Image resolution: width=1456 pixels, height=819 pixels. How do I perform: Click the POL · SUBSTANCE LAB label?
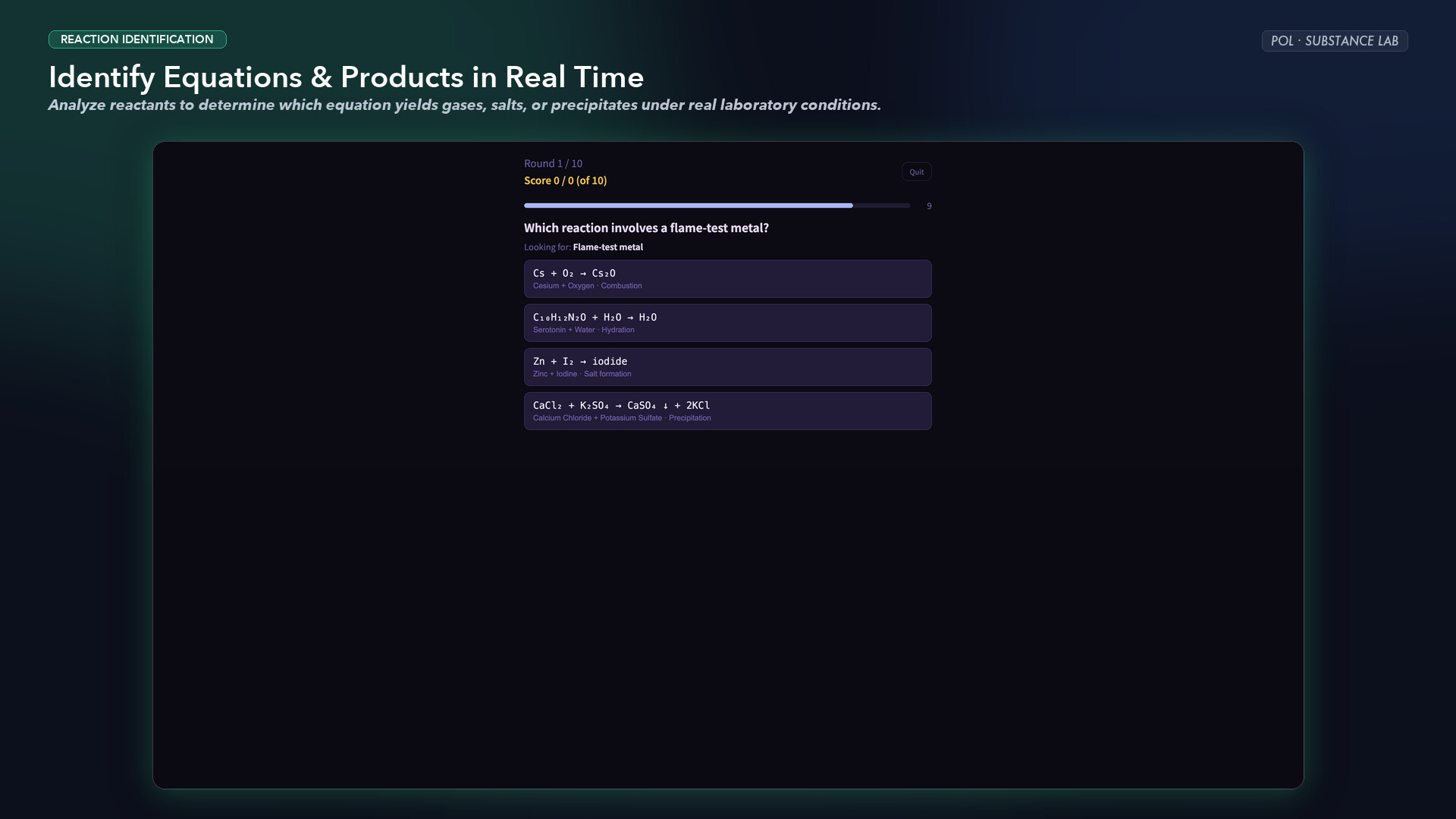coord(1335,41)
